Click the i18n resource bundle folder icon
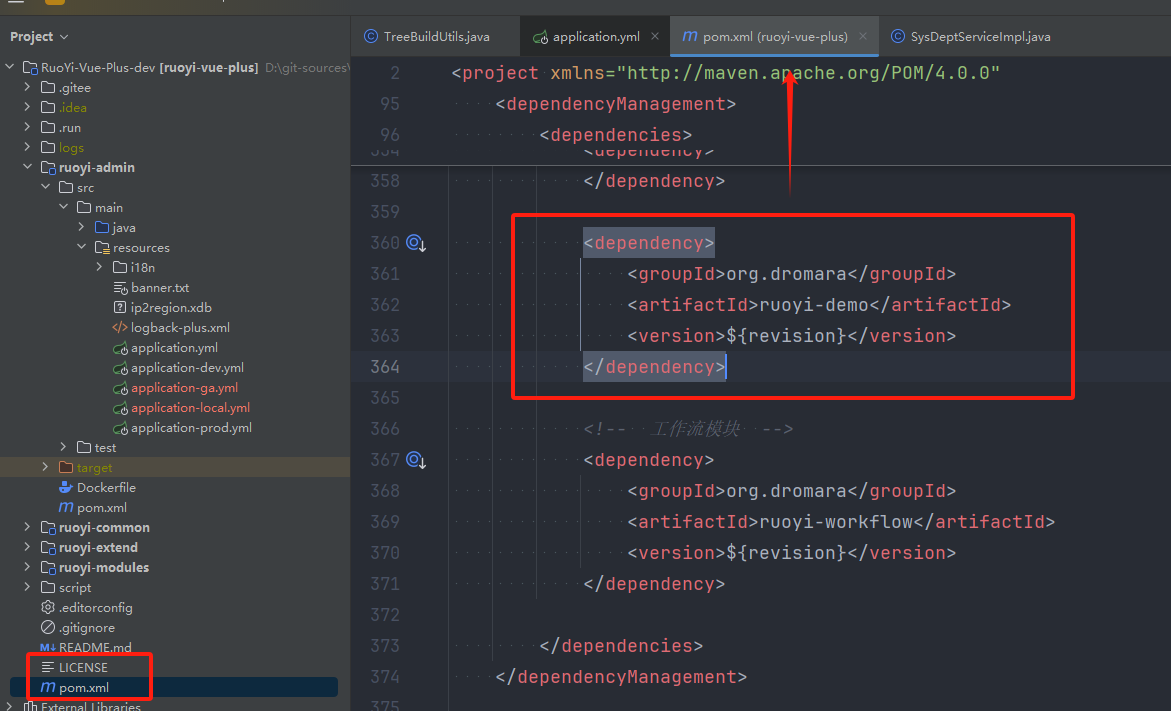The width and height of the screenshot is (1171, 711). [120, 267]
